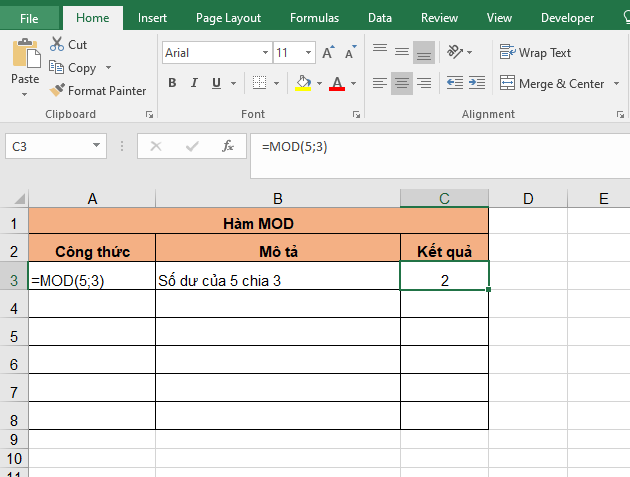The height and width of the screenshot is (477, 630).
Task: Click the Increase Indent icon
Action: click(x=477, y=83)
